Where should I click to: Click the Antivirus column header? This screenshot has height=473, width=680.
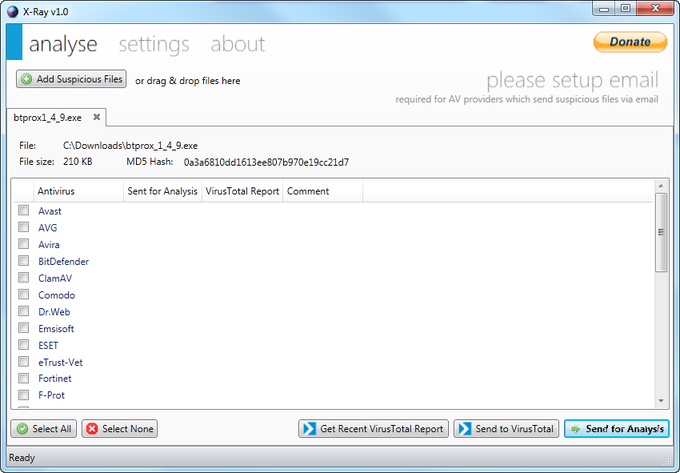(x=78, y=191)
